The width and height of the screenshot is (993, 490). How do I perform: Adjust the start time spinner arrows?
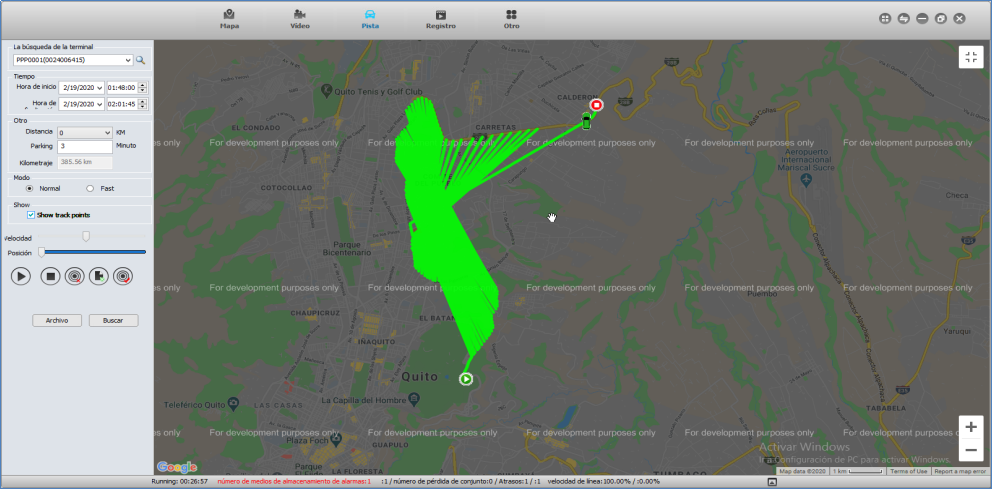[142, 87]
